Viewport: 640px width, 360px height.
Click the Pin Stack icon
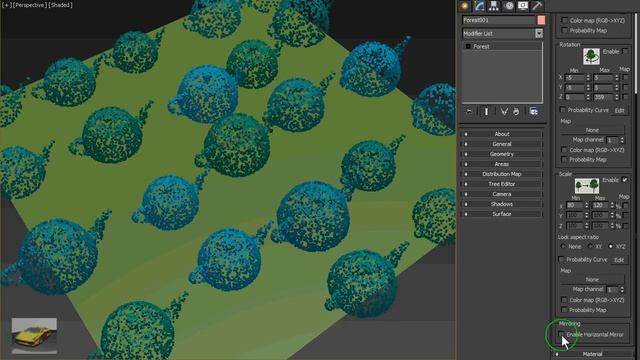click(x=469, y=111)
